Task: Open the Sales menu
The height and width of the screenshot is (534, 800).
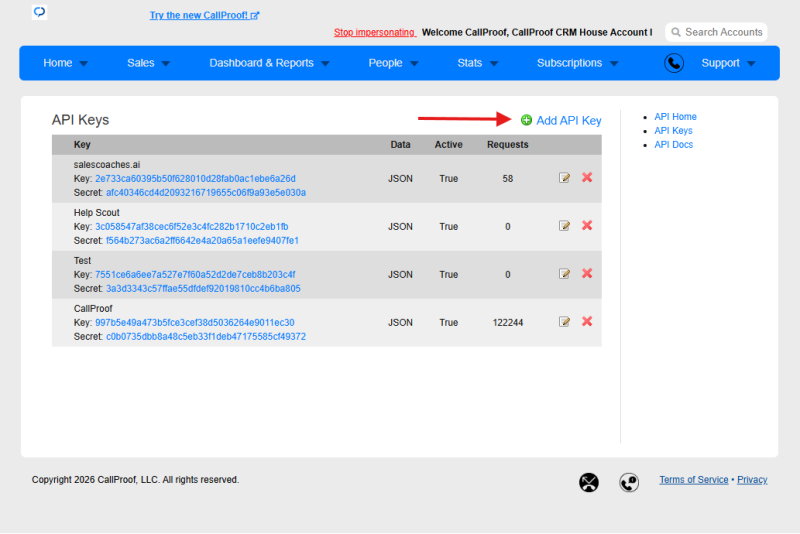Action: 140,63
